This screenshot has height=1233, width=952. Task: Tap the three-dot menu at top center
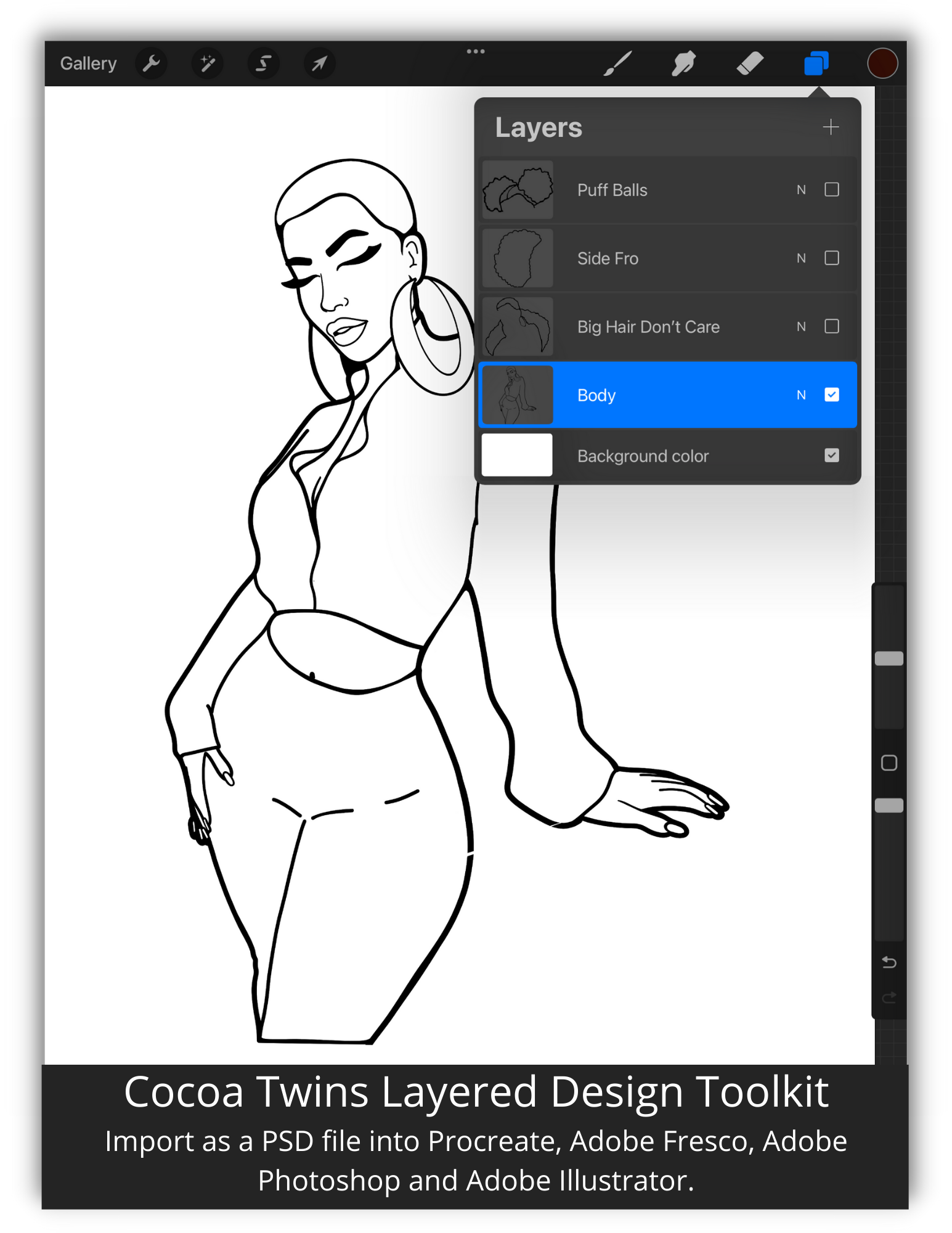(476, 51)
